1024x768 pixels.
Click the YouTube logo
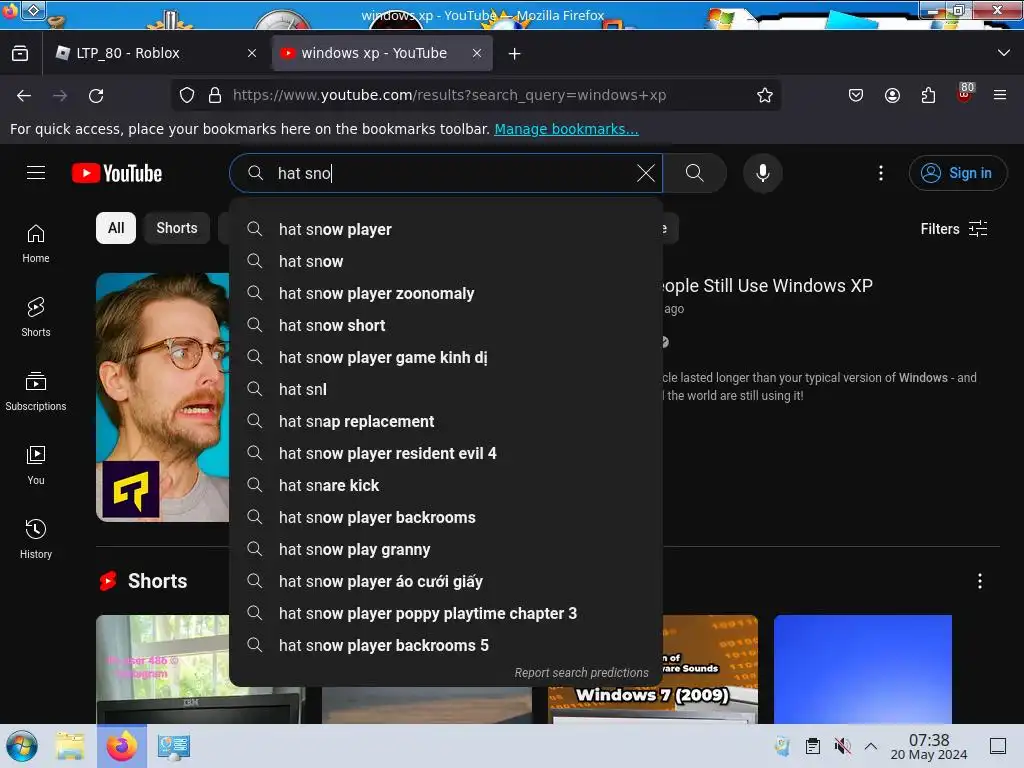coord(117,173)
